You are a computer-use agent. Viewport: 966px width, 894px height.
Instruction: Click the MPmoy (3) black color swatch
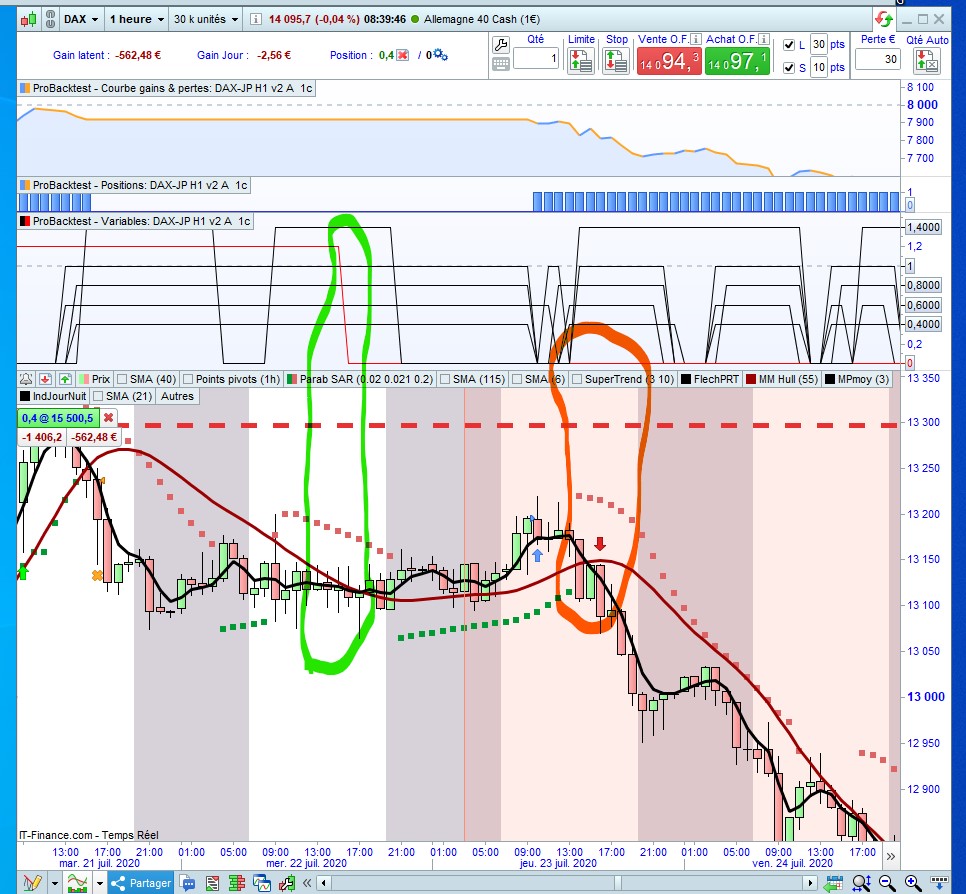point(830,379)
